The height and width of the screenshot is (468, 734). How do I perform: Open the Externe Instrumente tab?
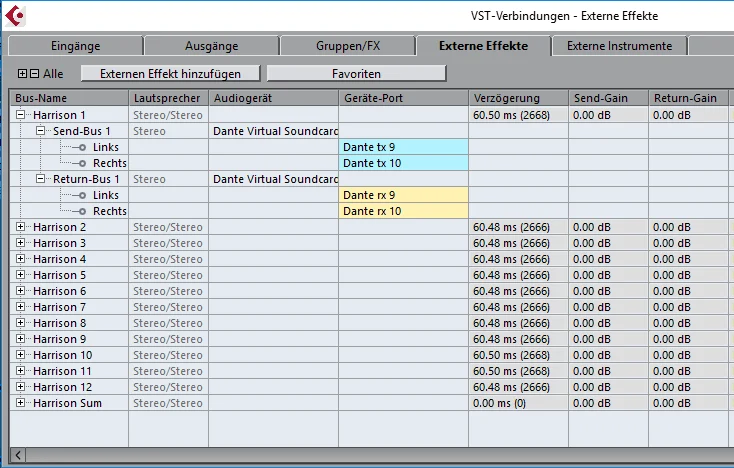[x=619, y=46]
